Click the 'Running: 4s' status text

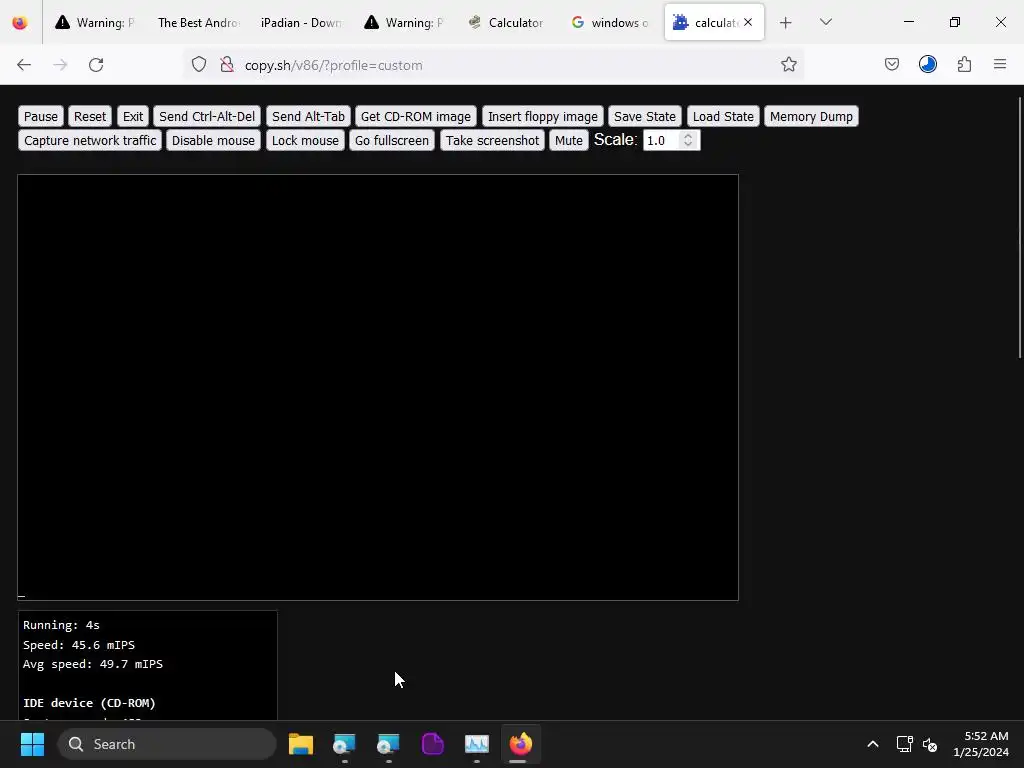(x=61, y=626)
